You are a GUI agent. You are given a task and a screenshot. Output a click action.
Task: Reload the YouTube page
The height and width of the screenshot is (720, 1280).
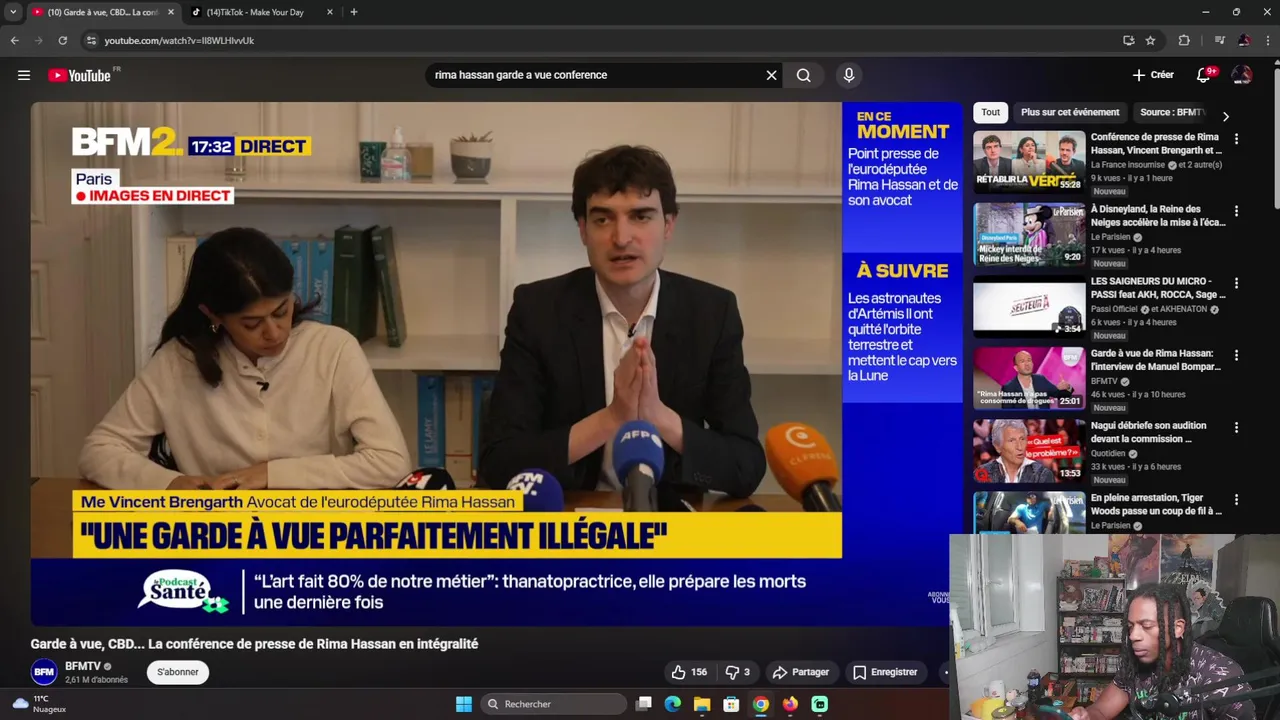click(62, 40)
